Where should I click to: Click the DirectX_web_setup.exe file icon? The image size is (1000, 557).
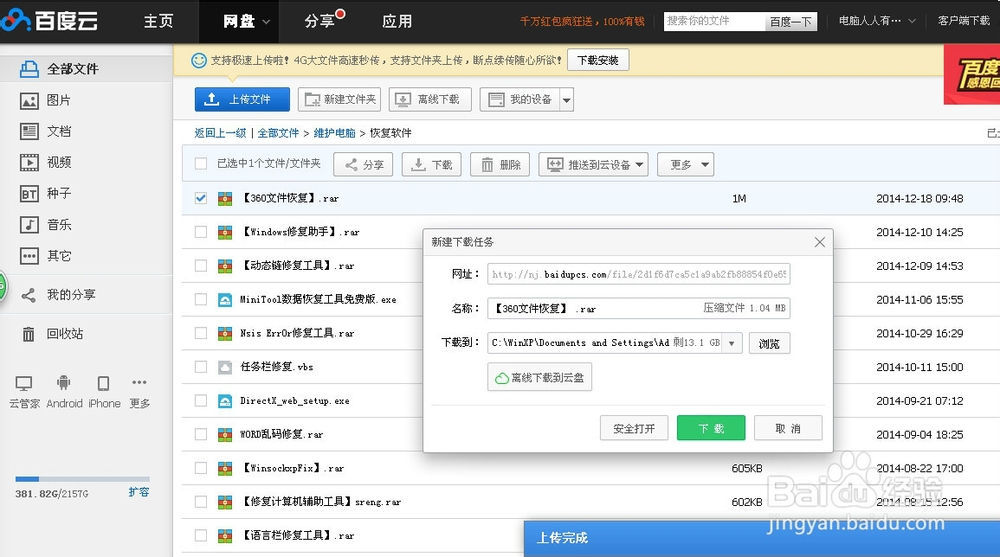[225, 401]
